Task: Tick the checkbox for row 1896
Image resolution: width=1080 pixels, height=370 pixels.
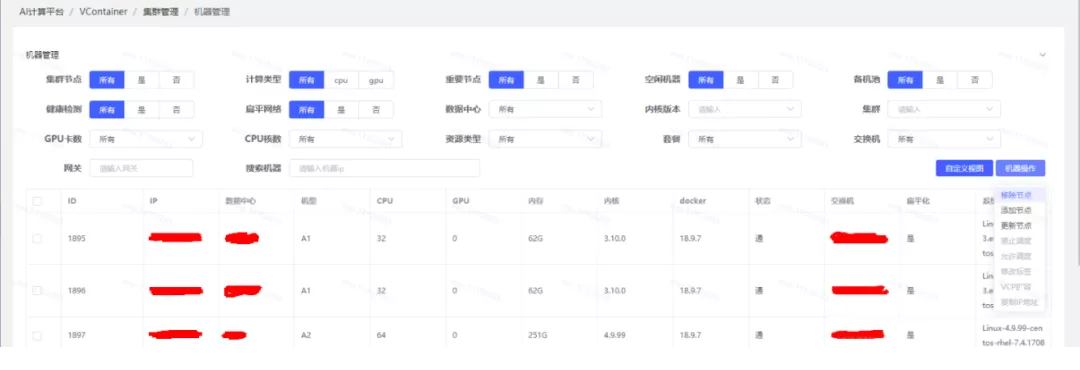Action: coord(37,291)
